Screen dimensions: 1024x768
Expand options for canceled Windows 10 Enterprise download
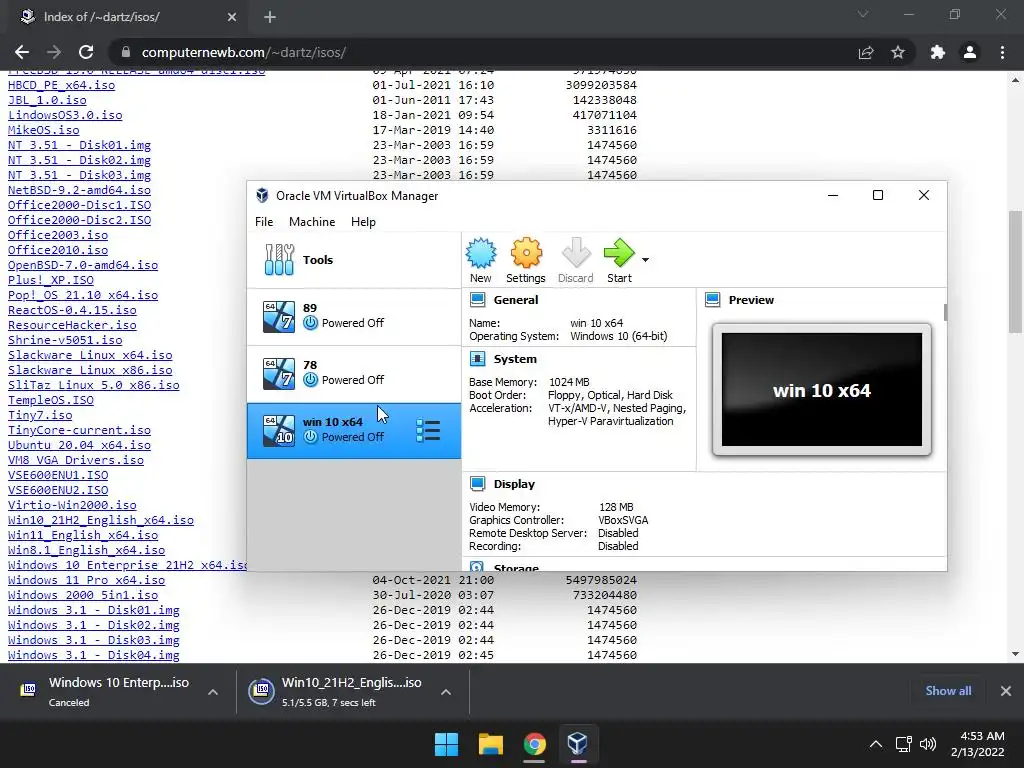point(213,692)
